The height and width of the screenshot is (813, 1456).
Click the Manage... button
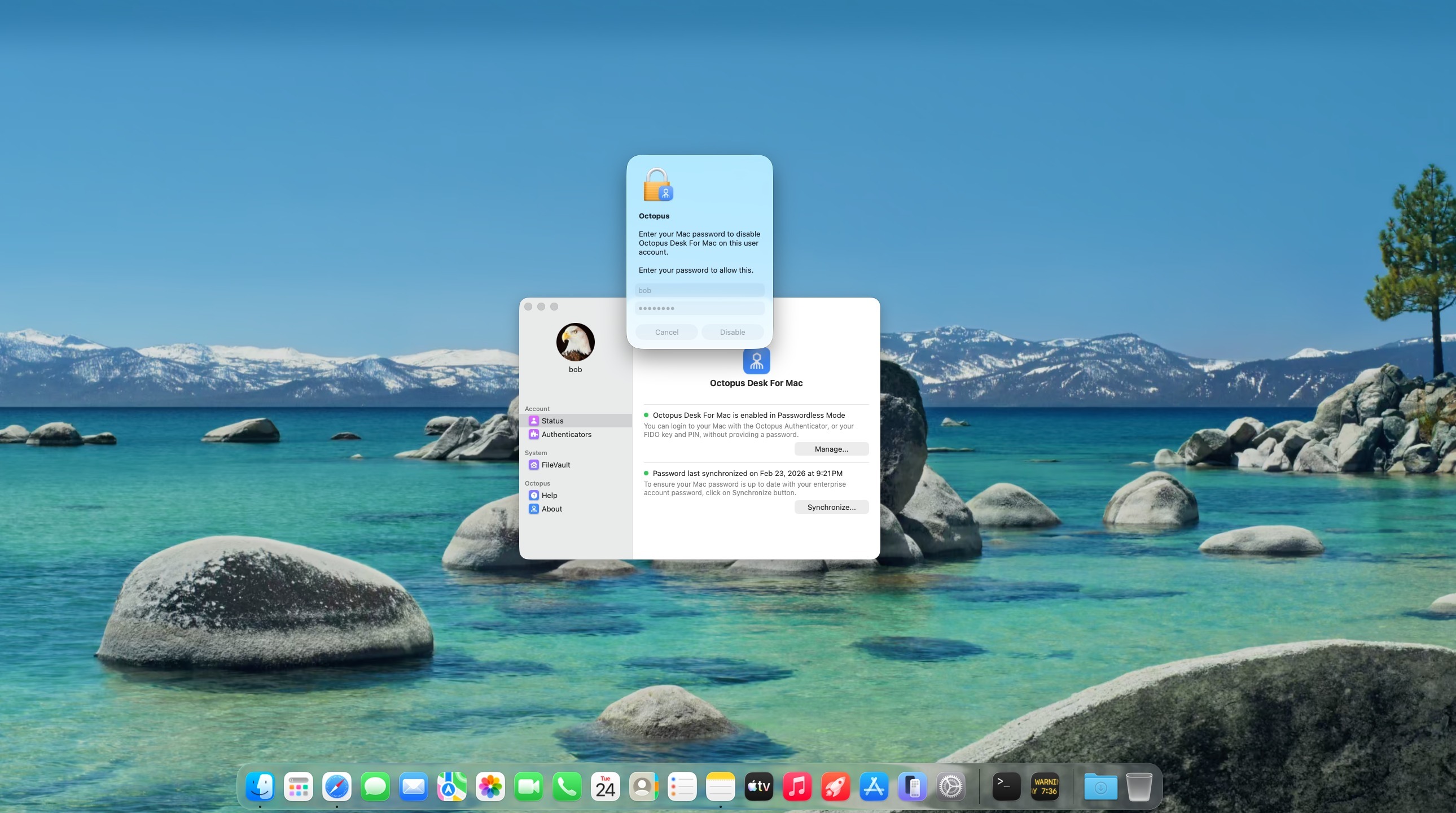831,449
